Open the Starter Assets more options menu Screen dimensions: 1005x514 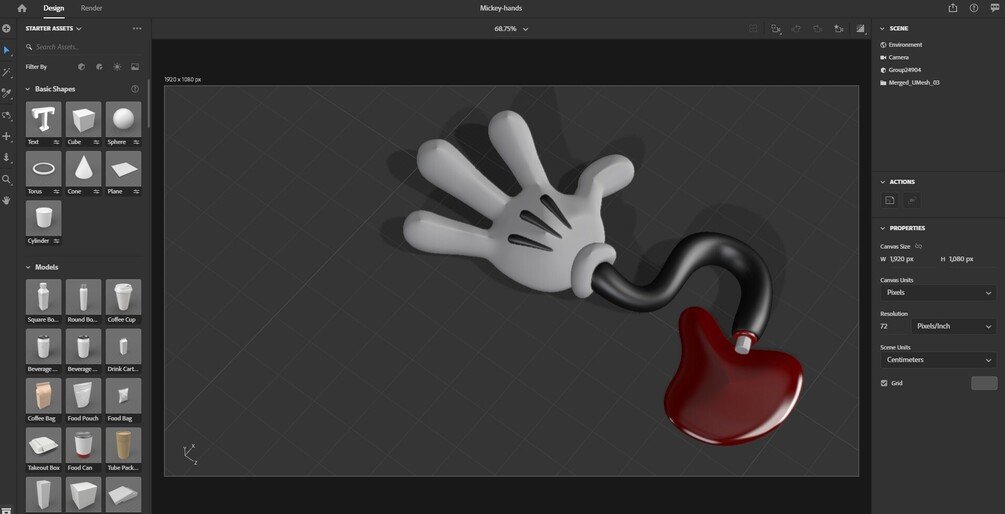(x=137, y=28)
